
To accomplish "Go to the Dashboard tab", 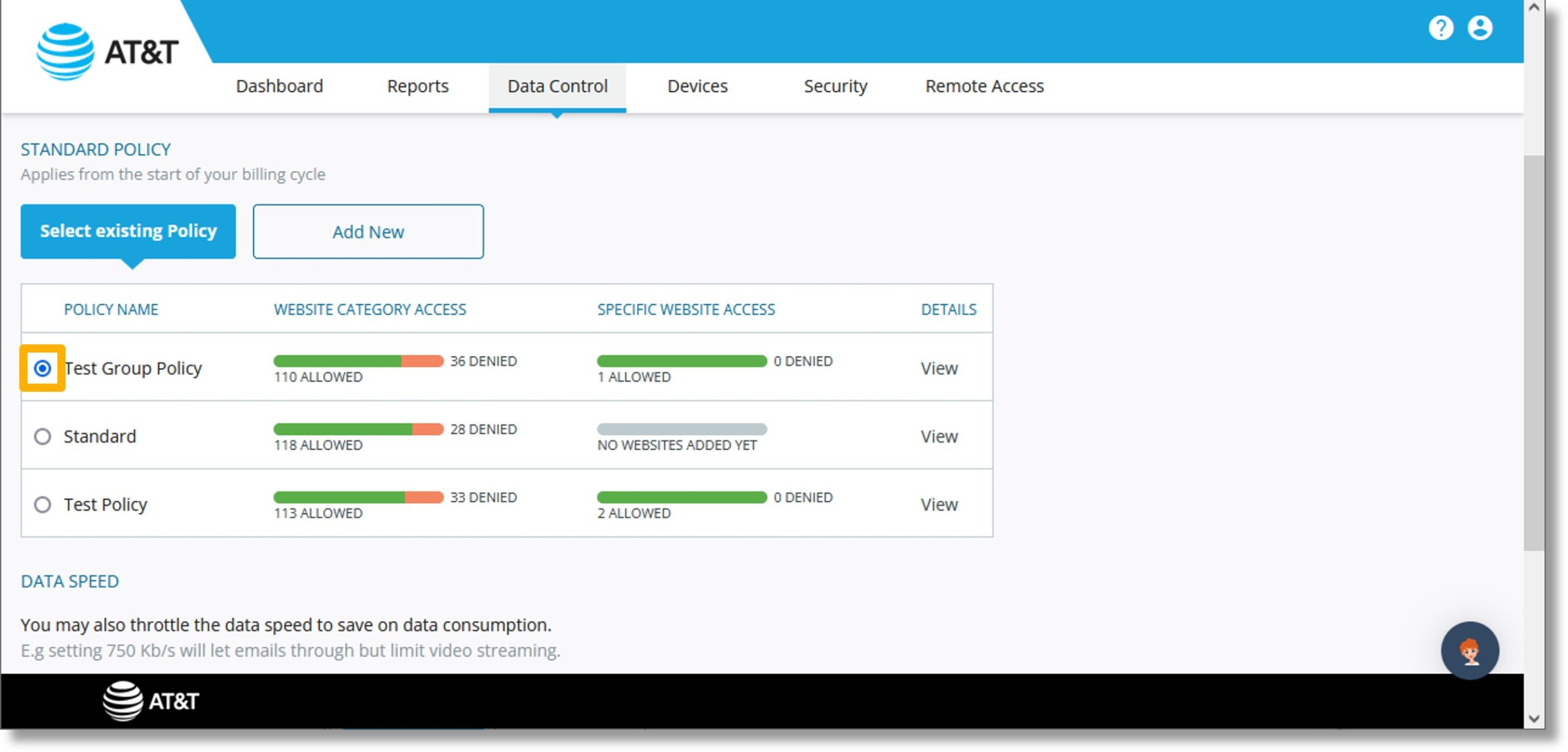I will click(279, 86).
